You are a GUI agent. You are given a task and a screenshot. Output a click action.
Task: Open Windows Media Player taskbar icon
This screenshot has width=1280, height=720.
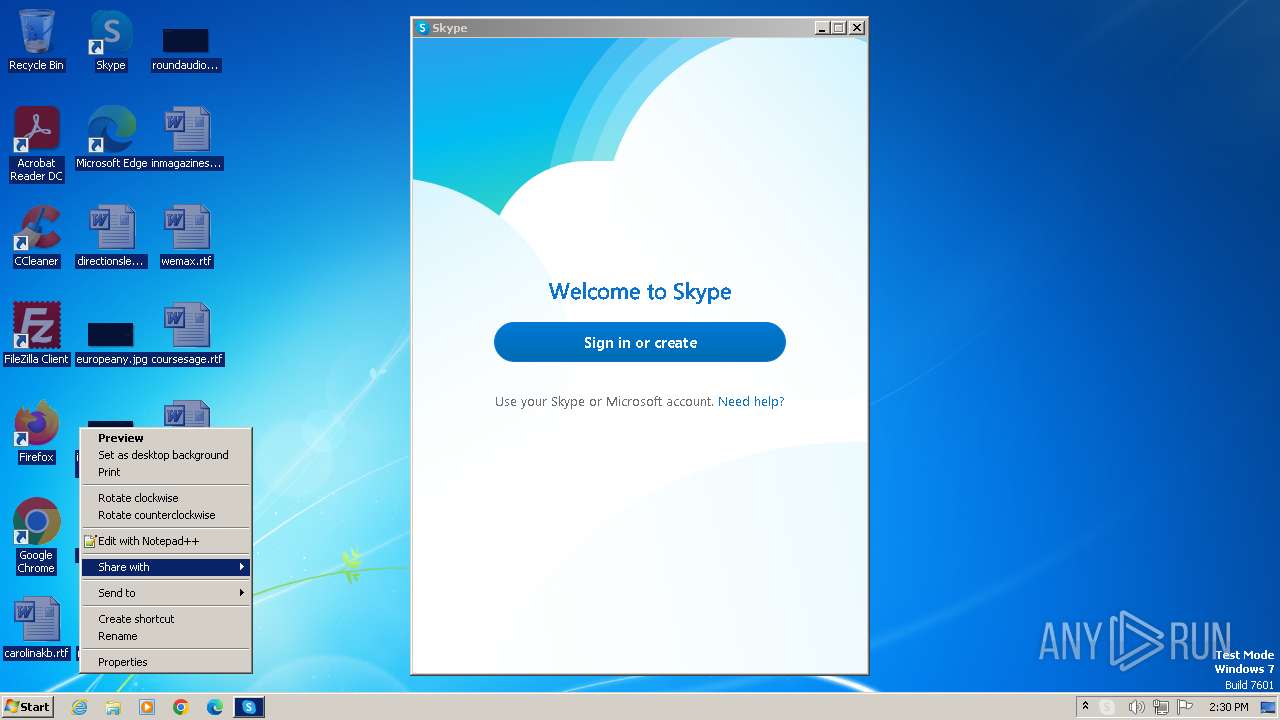[x=147, y=707]
